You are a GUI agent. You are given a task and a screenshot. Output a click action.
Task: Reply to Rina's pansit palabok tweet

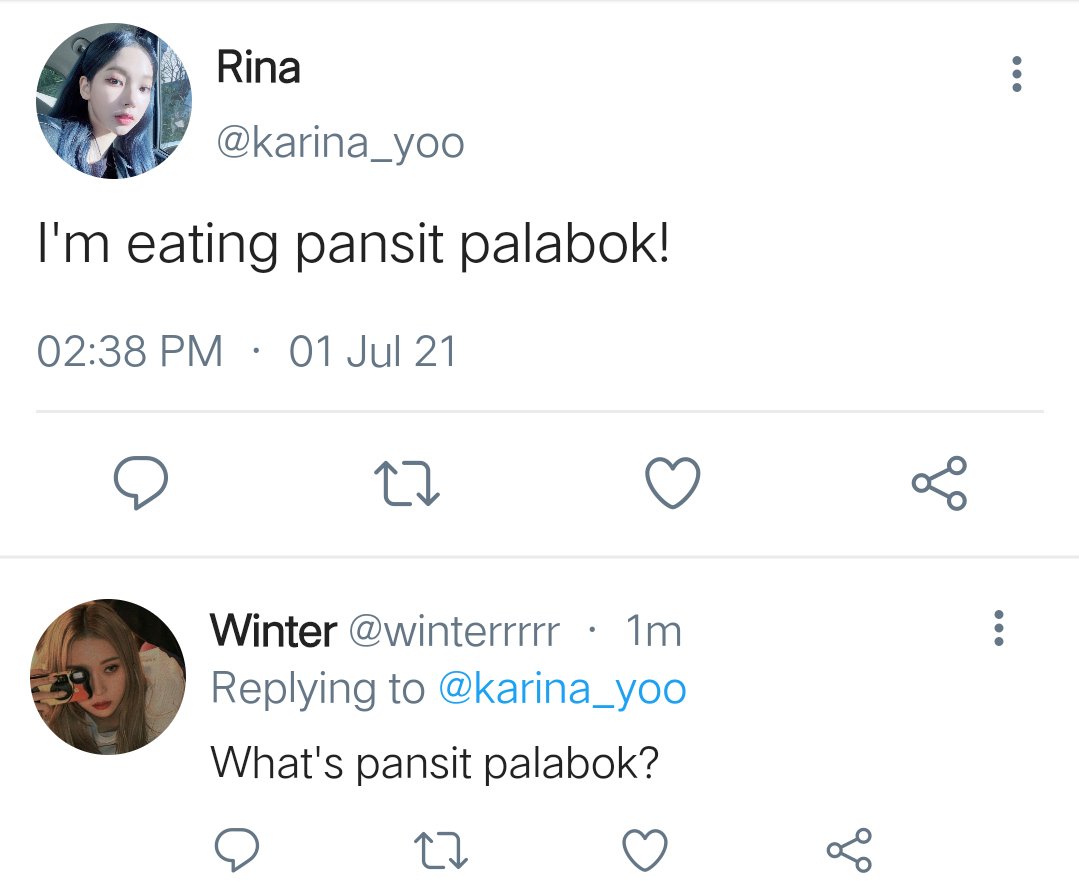pyautogui.click(x=140, y=482)
